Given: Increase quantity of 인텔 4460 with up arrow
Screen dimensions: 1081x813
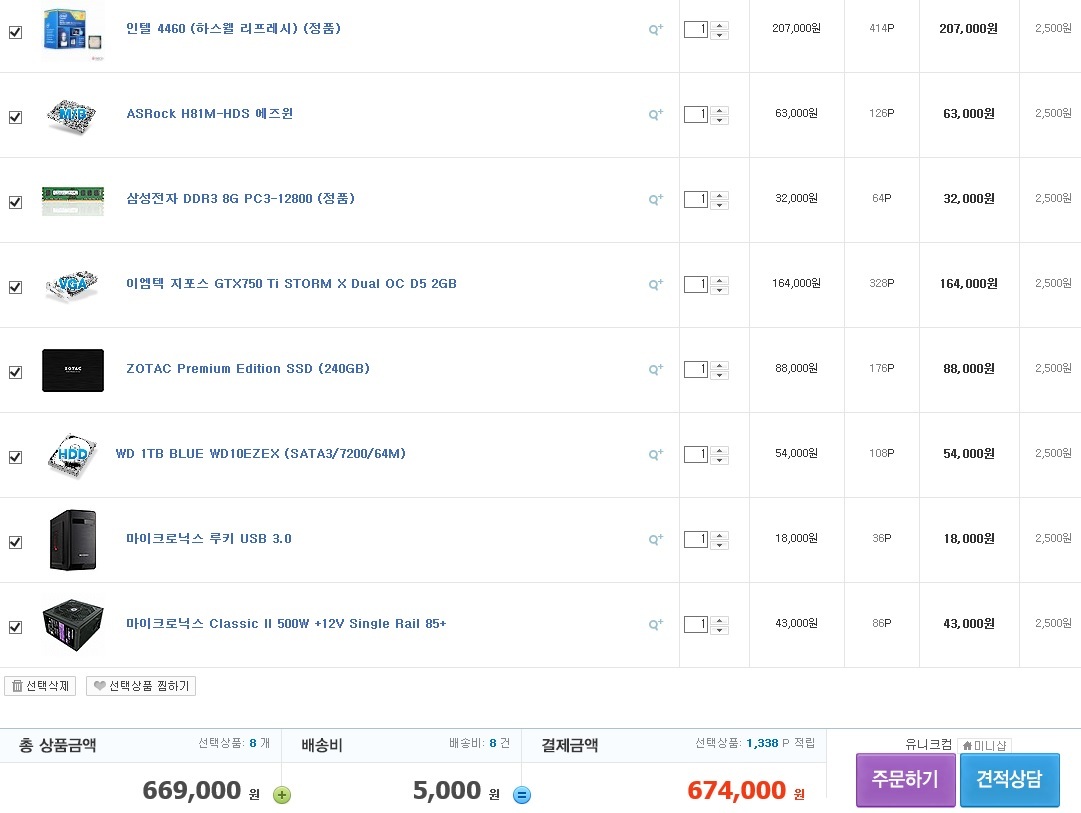Looking at the screenshot, I should [719, 25].
